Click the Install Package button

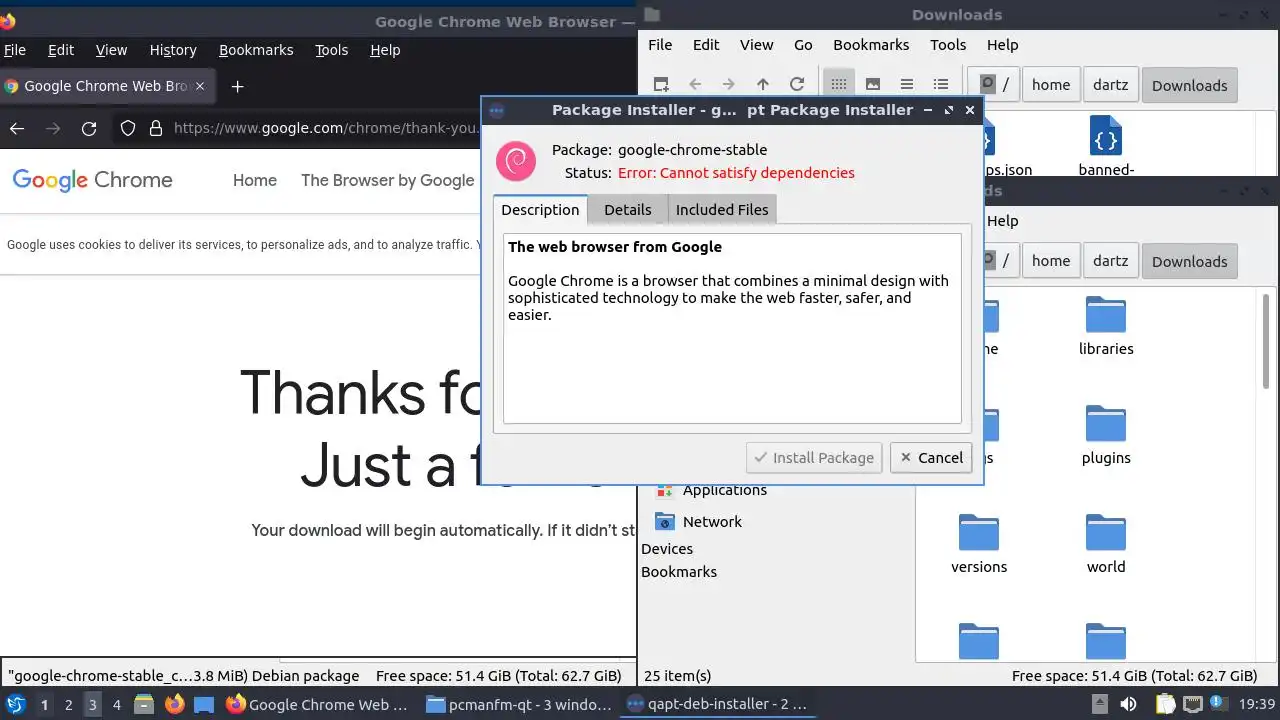pos(814,458)
